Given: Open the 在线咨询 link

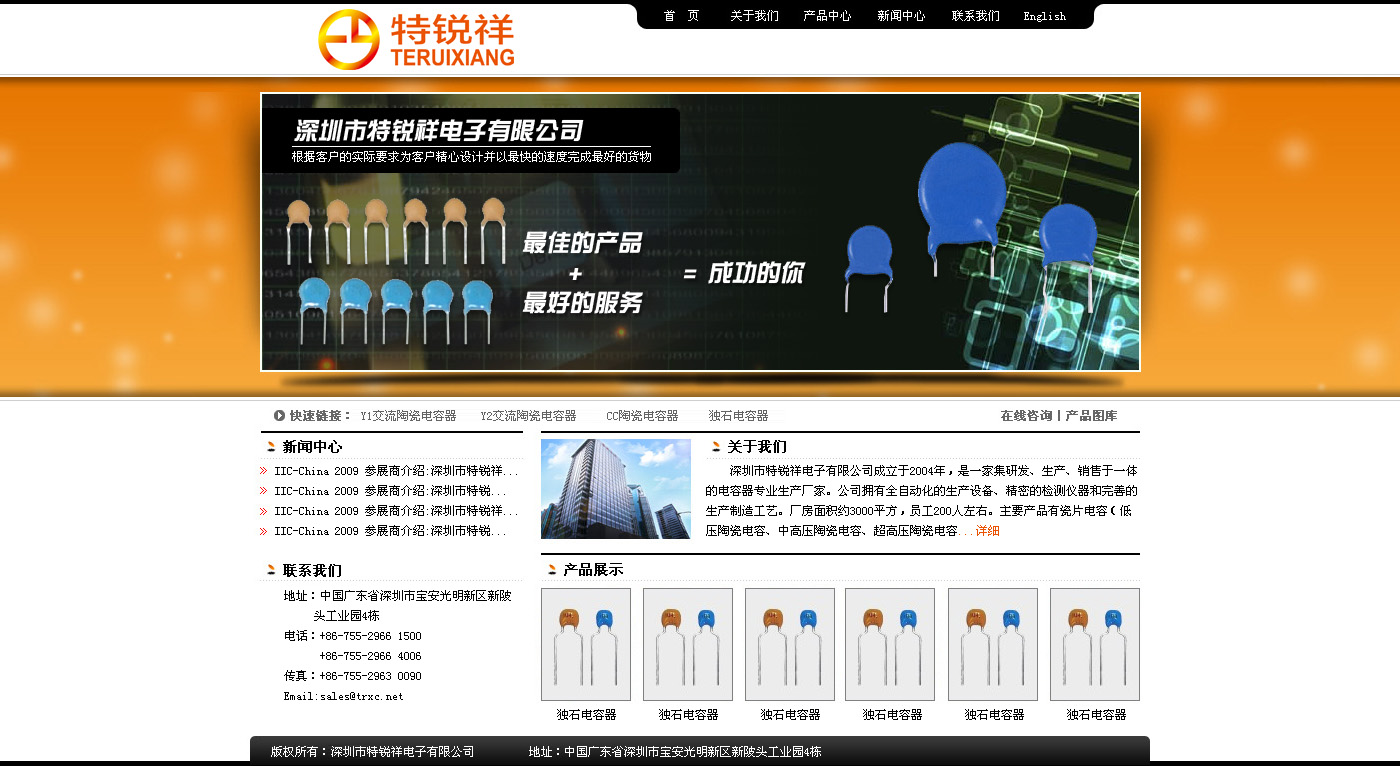Looking at the screenshot, I should pos(1026,416).
